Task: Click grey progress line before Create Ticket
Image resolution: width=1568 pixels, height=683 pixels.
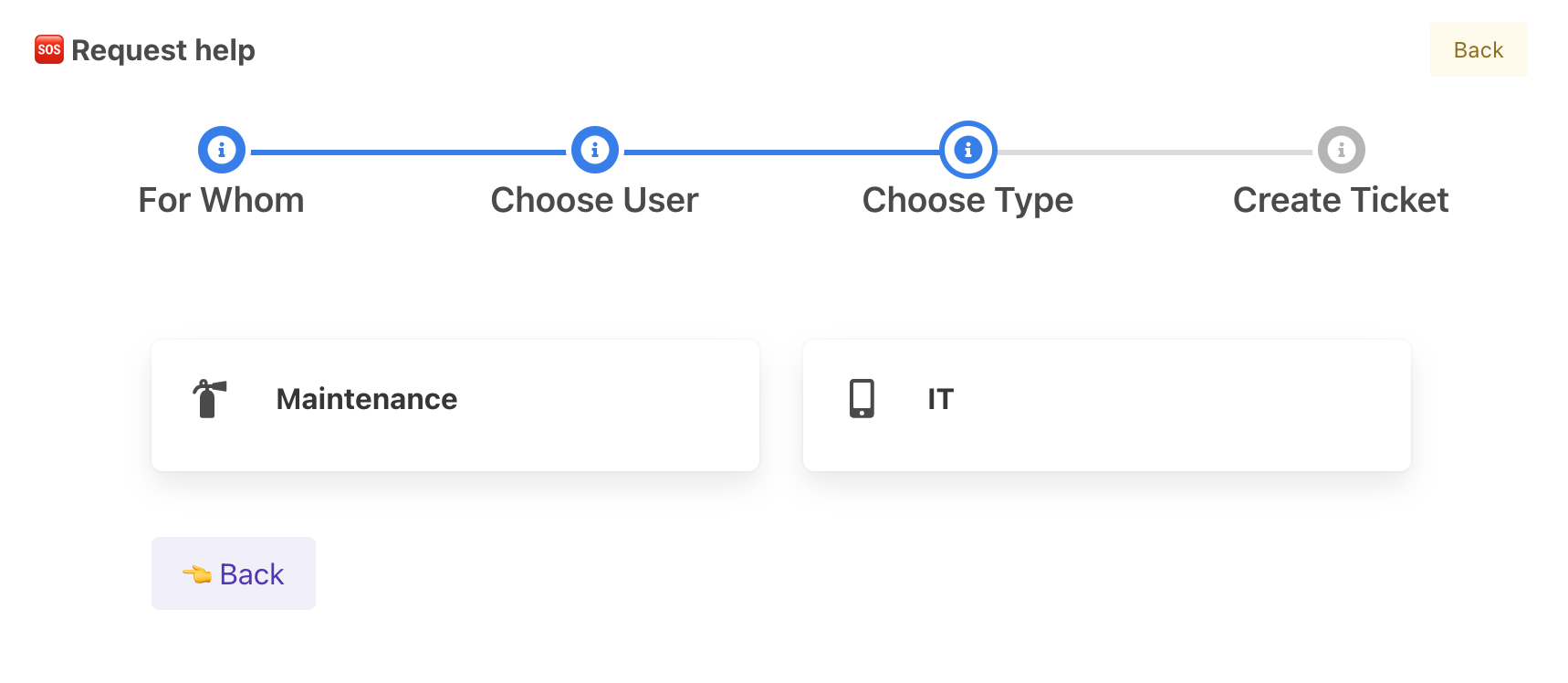Action: tap(1155, 152)
